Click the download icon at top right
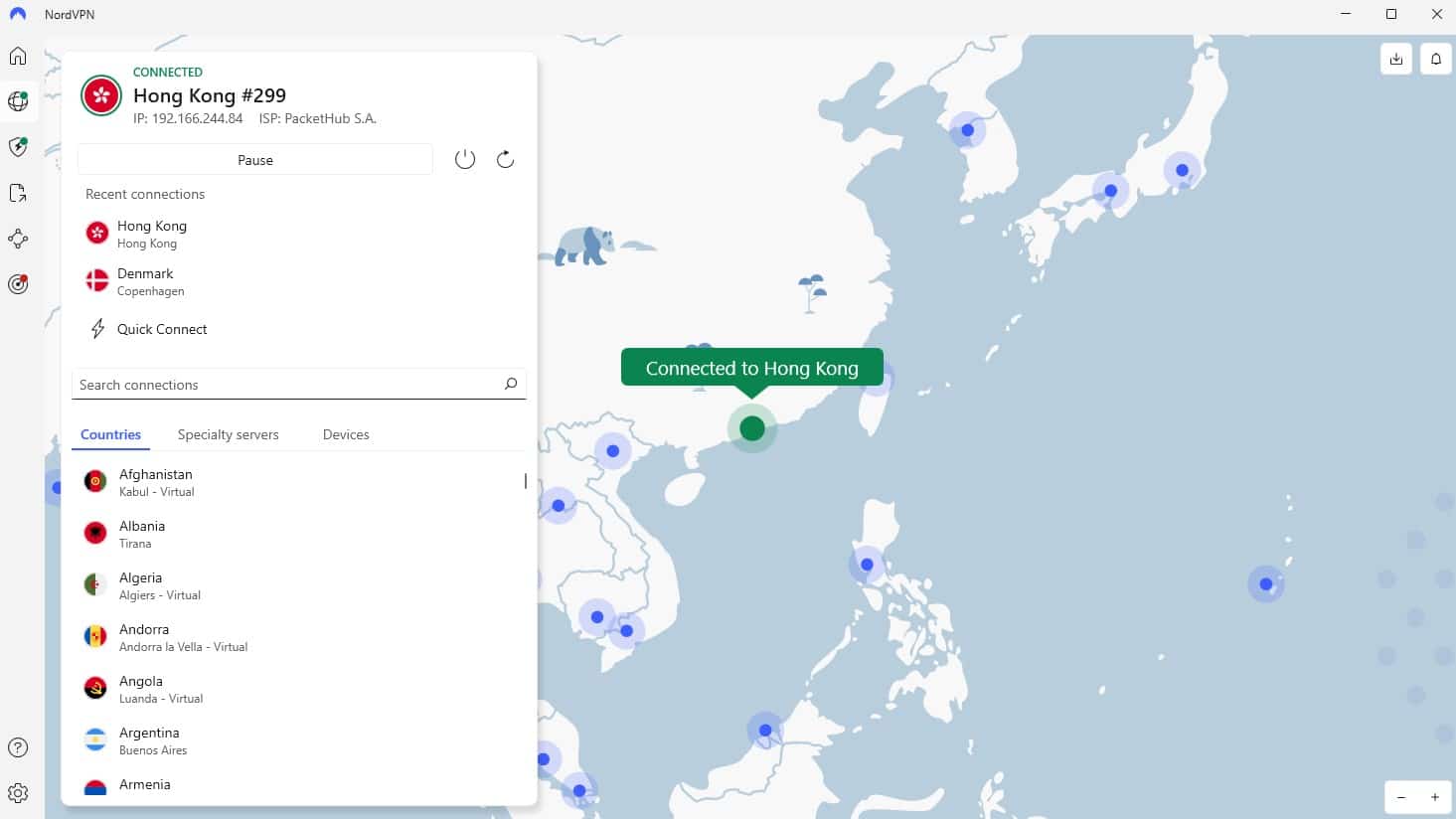Screen dimensions: 1456x819 [1396, 59]
